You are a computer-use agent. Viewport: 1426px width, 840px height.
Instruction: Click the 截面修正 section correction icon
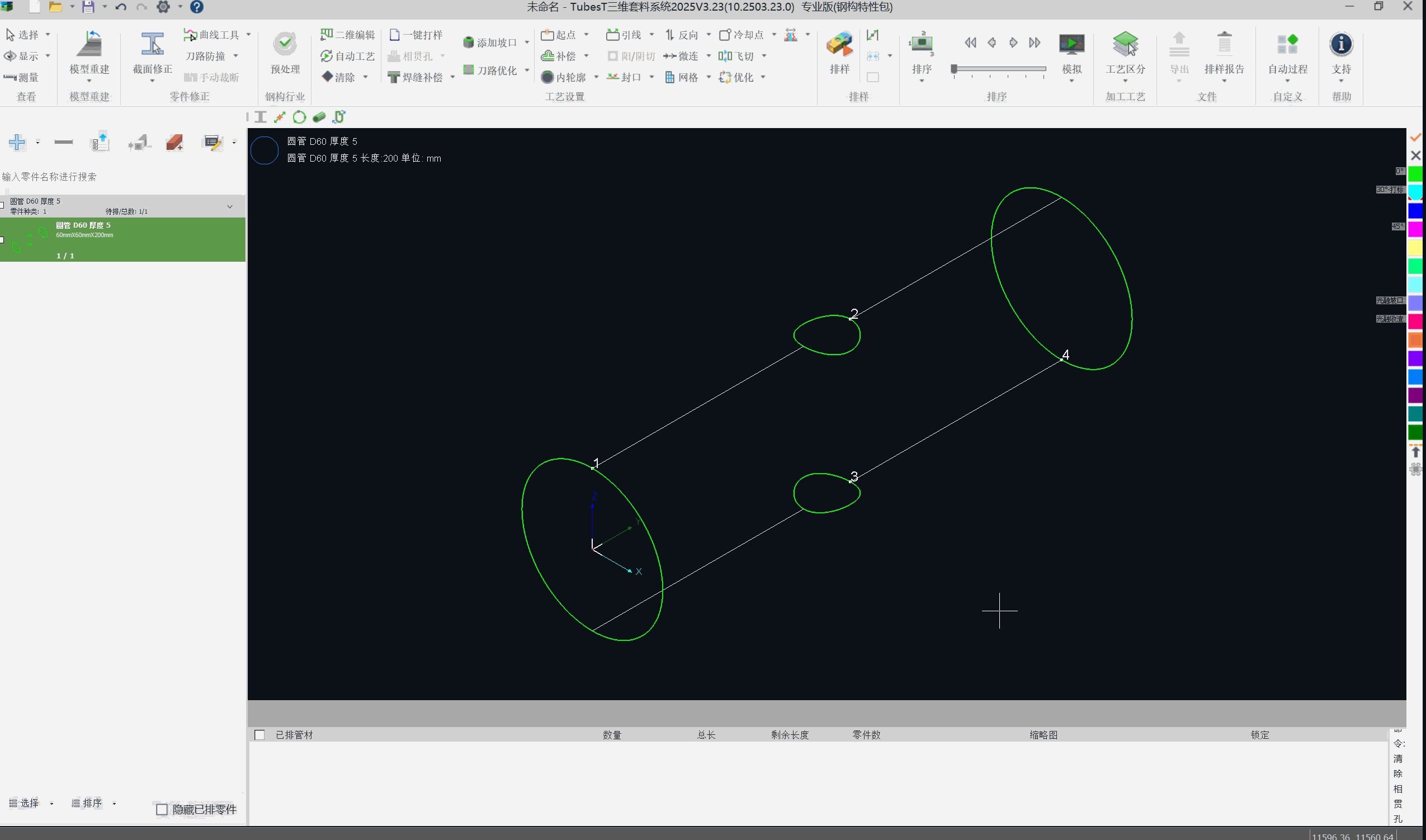[152, 44]
